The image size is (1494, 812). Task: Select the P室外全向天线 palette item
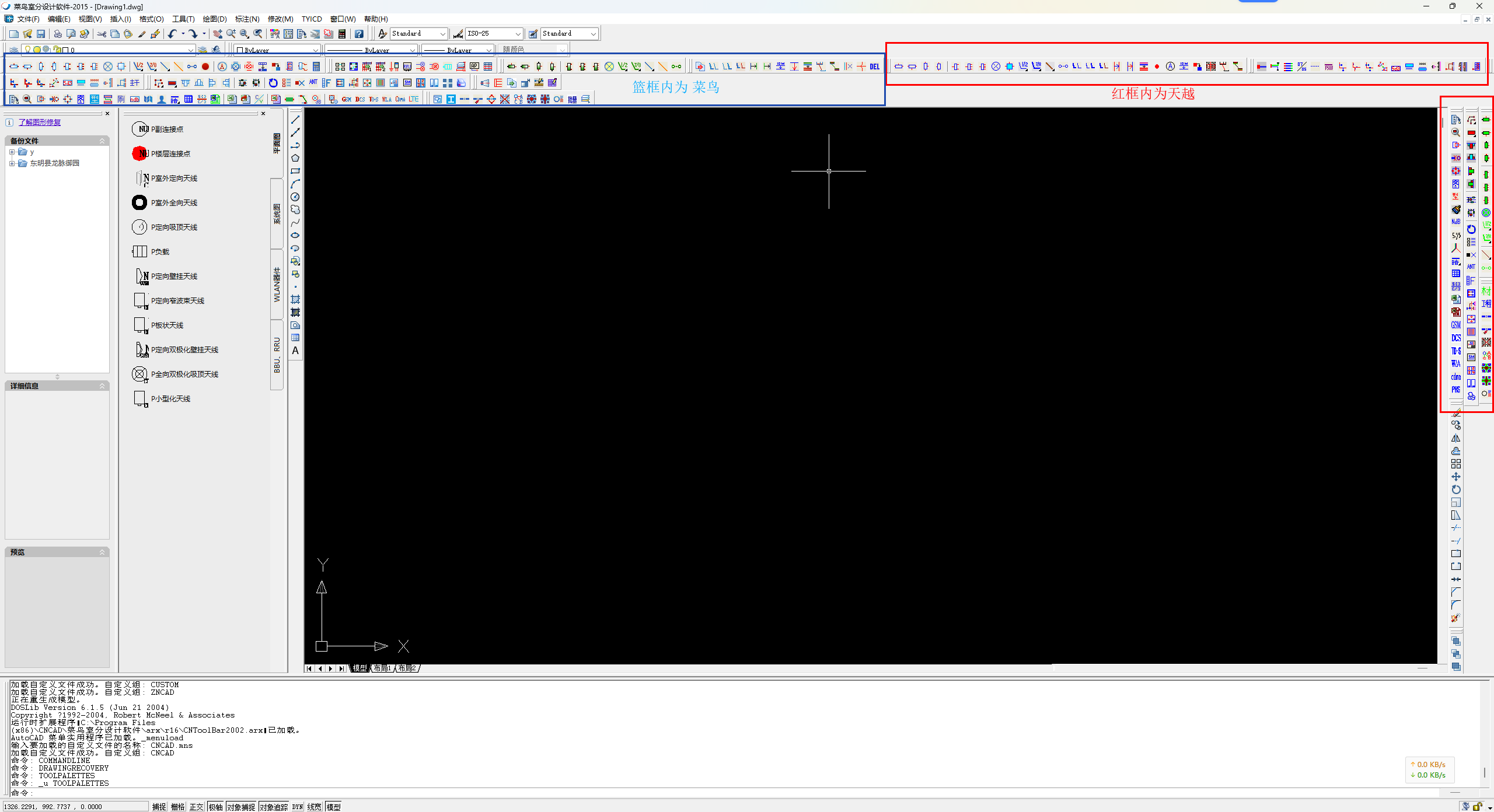(165, 202)
